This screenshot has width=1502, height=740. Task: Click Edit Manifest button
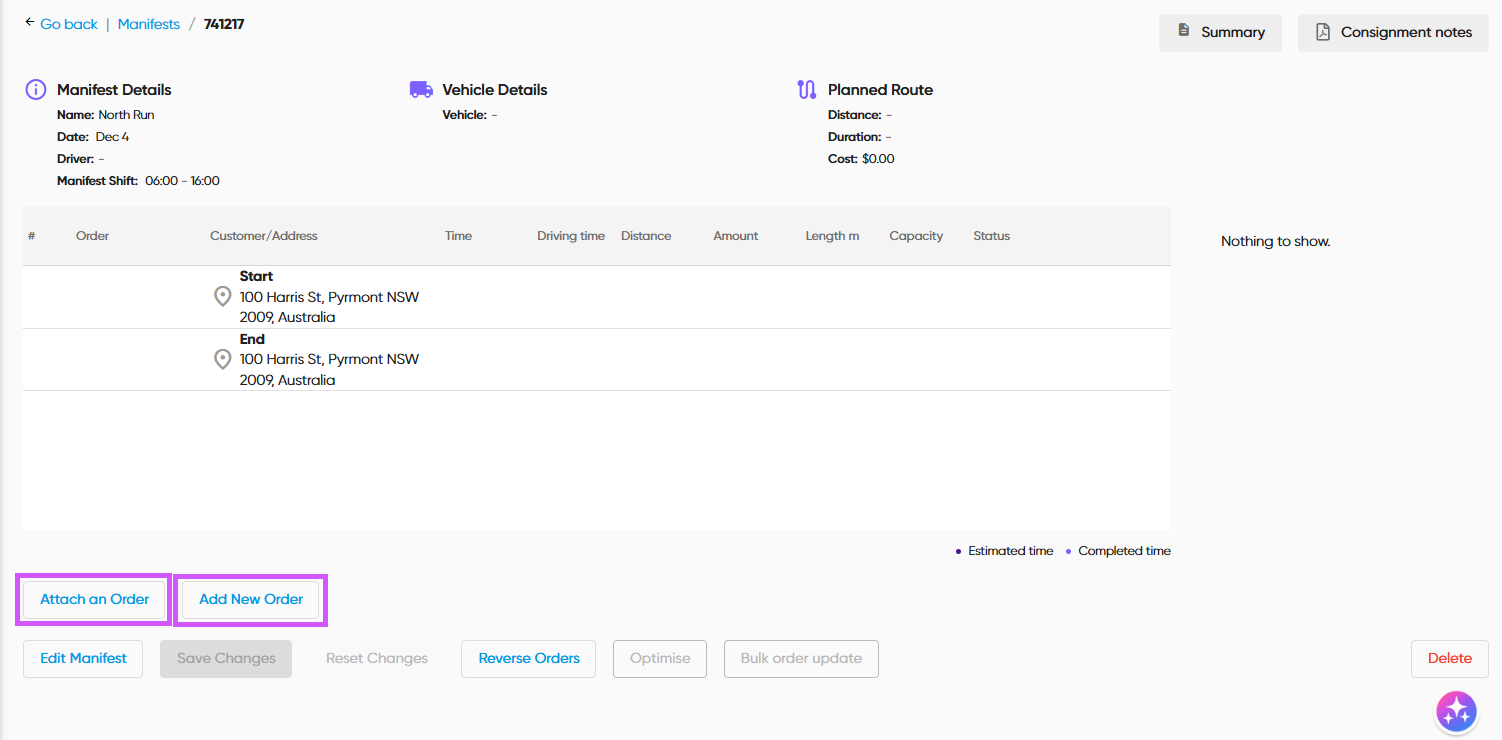click(83, 659)
